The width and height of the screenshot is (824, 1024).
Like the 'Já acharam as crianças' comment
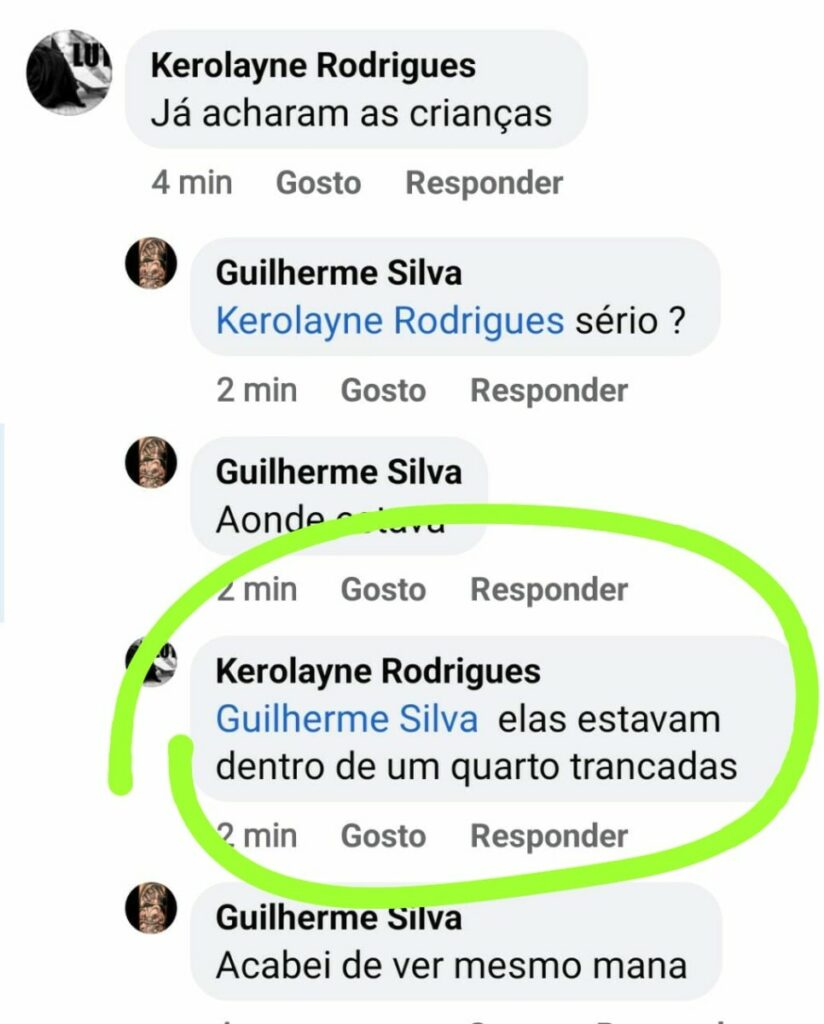[x=318, y=183]
